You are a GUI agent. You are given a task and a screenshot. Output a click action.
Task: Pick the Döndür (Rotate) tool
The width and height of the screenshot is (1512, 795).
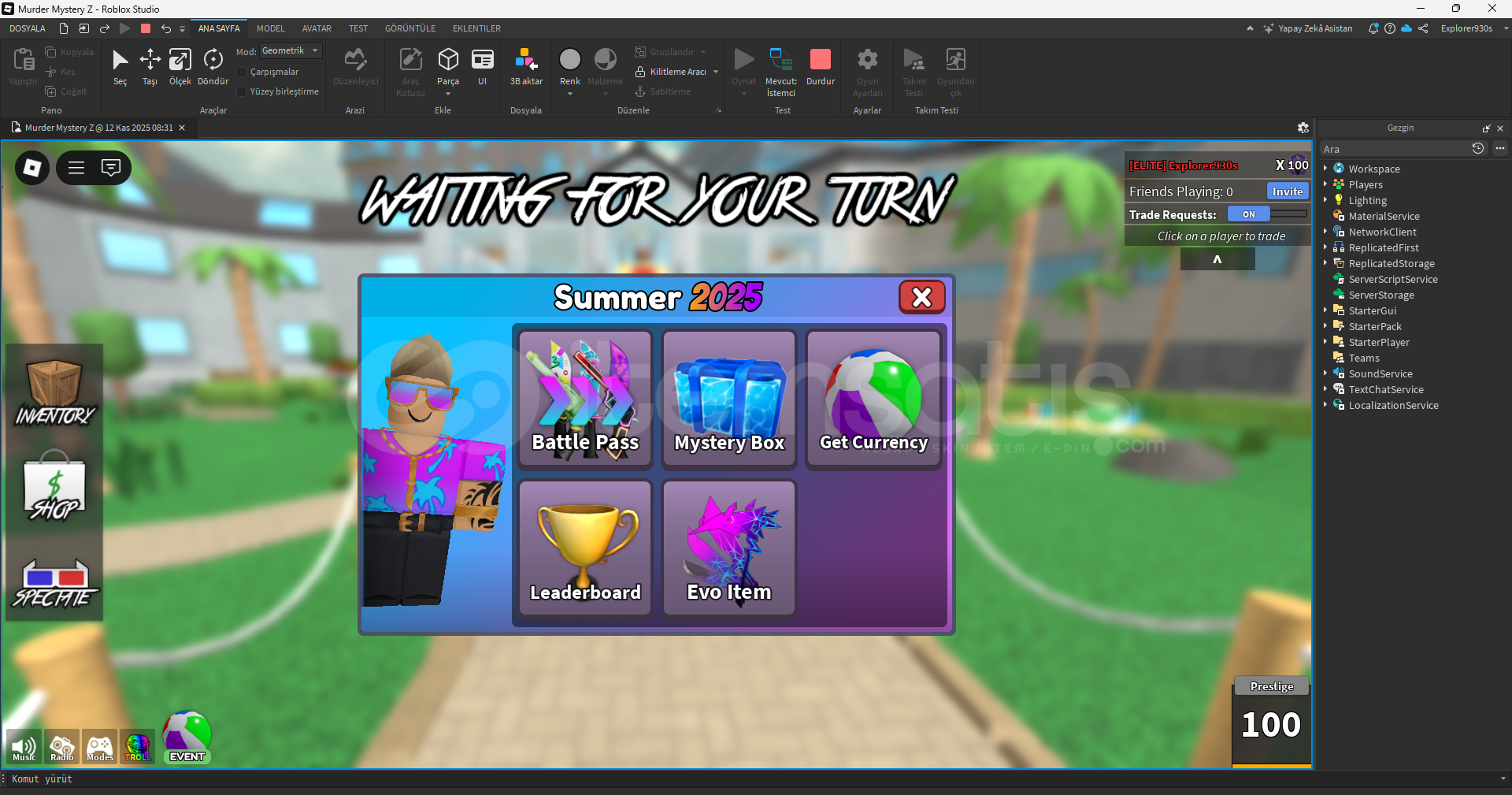click(x=213, y=67)
